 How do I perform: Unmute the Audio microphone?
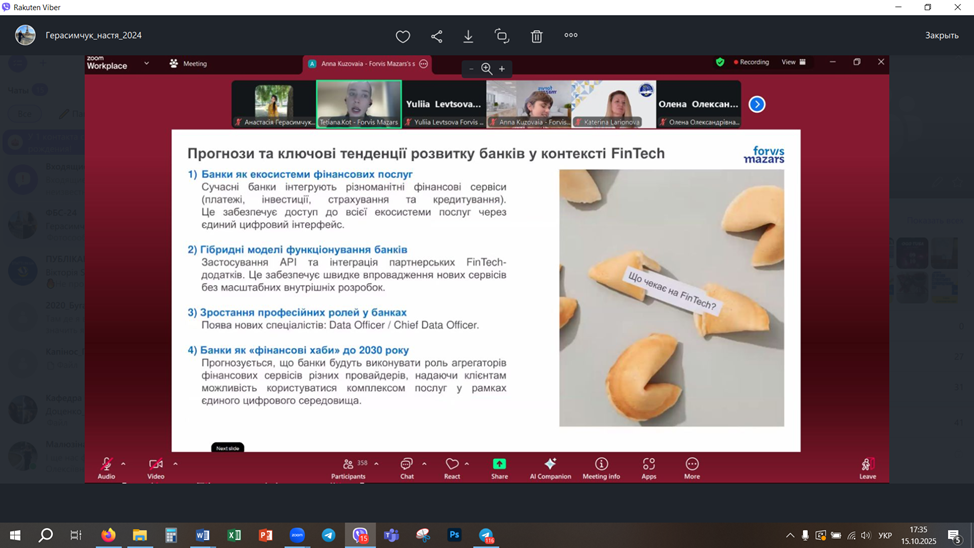pyautogui.click(x=106, y=466)
